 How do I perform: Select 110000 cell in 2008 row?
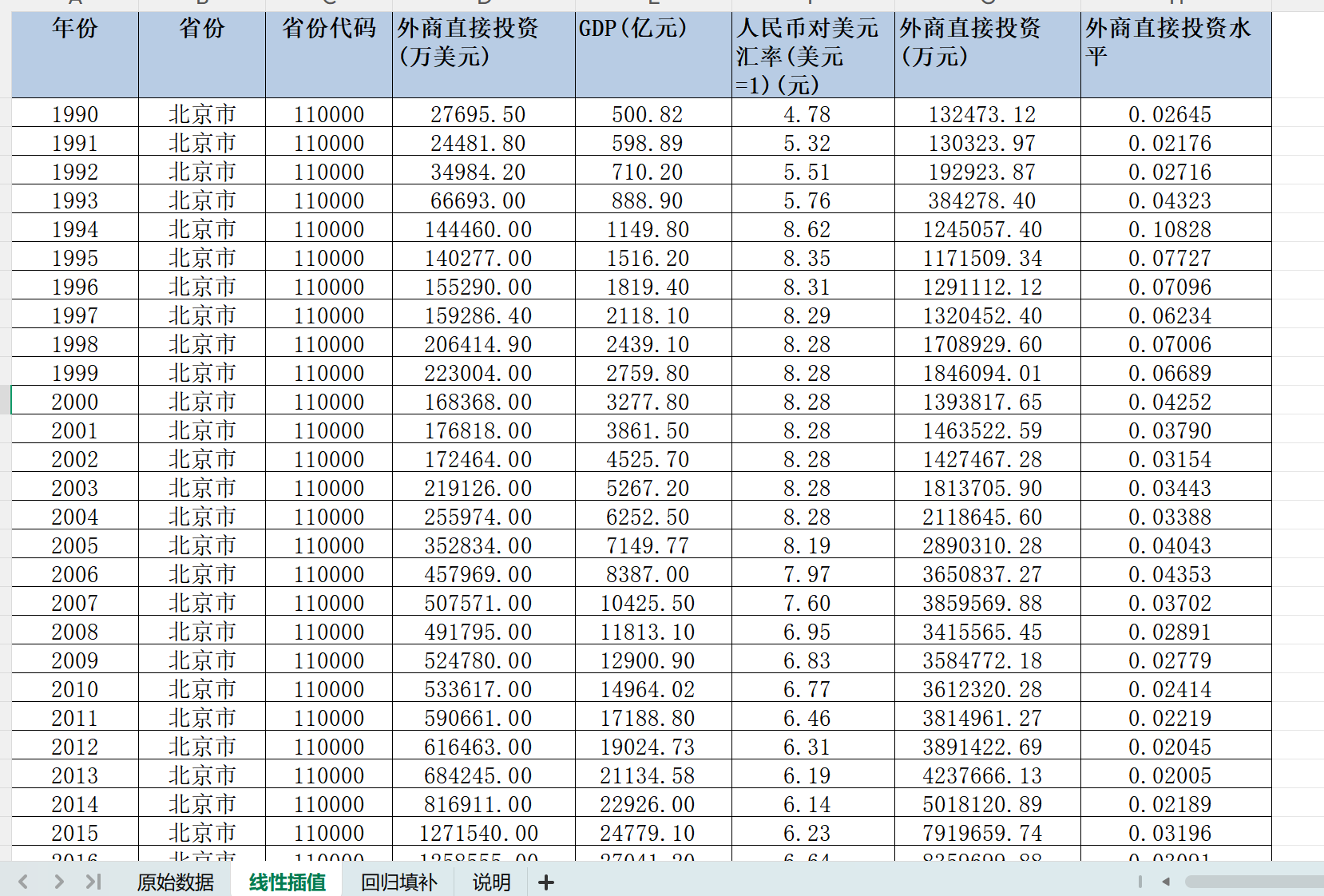(x=329, y=632)
